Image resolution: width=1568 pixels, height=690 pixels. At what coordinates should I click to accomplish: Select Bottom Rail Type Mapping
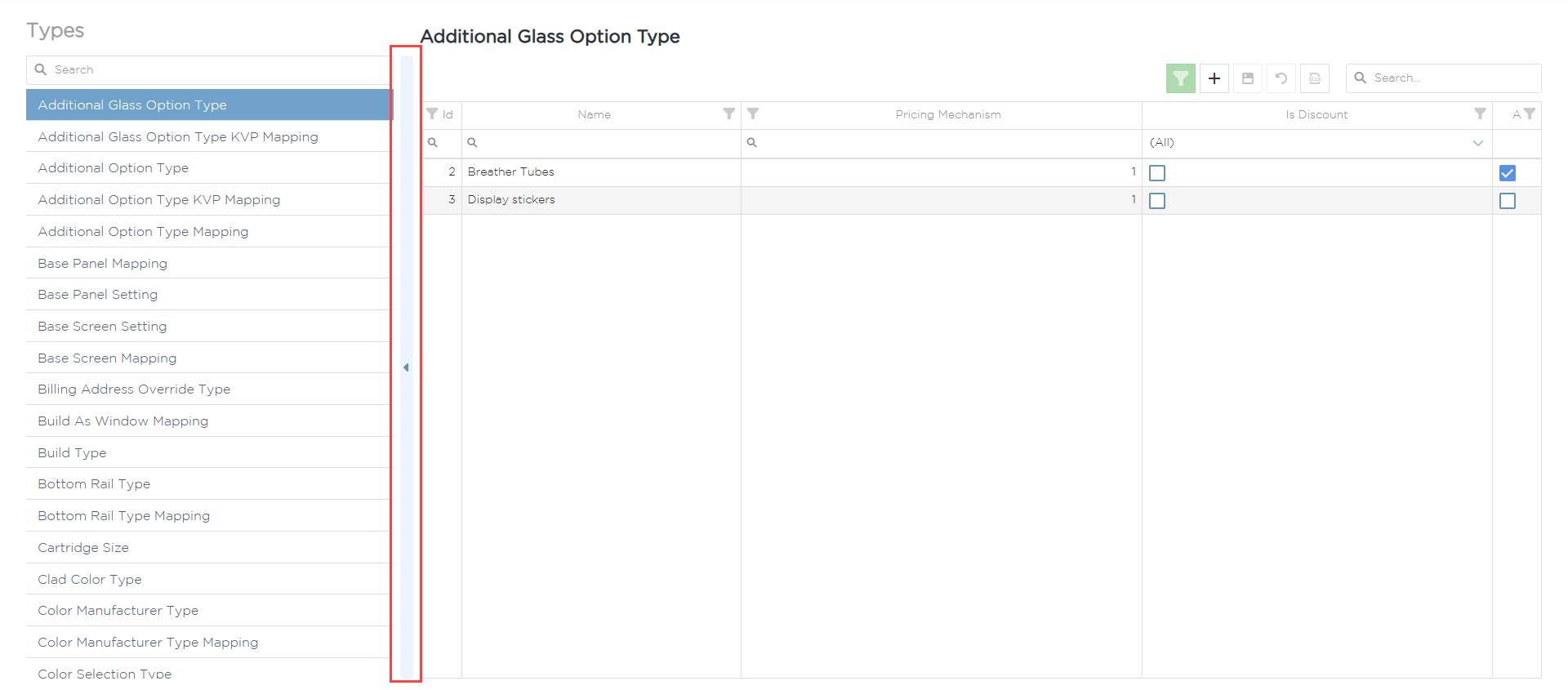pyautogui.click(x=209, y=515)
